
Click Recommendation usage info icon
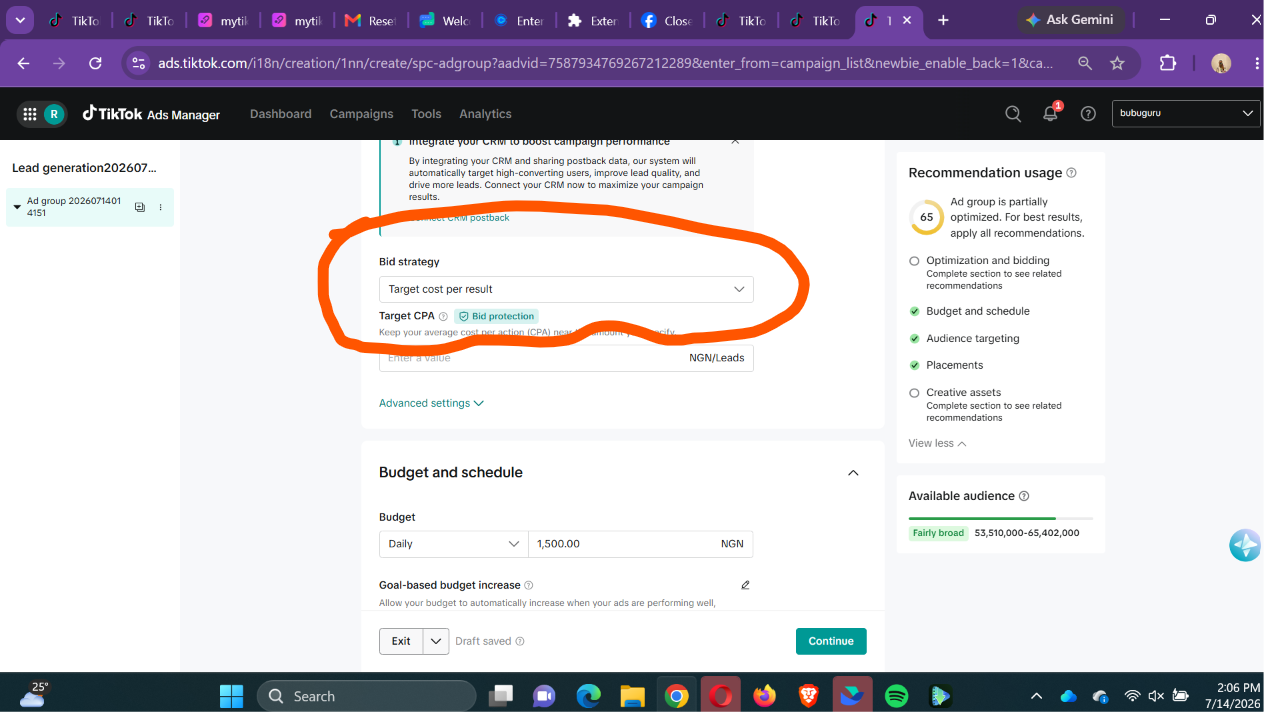pos(1072,173)
